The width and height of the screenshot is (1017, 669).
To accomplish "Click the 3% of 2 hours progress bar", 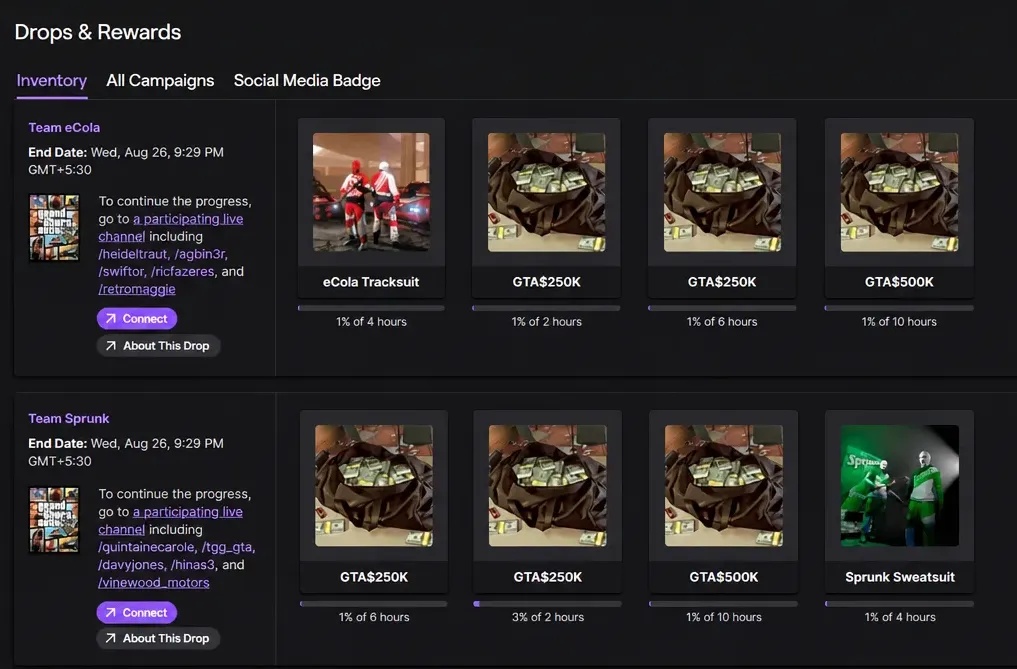I will click(547, 603).
